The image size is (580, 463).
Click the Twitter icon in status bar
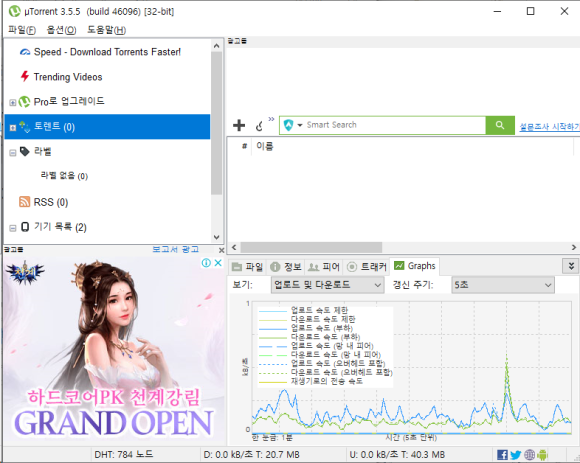point(515,455)
